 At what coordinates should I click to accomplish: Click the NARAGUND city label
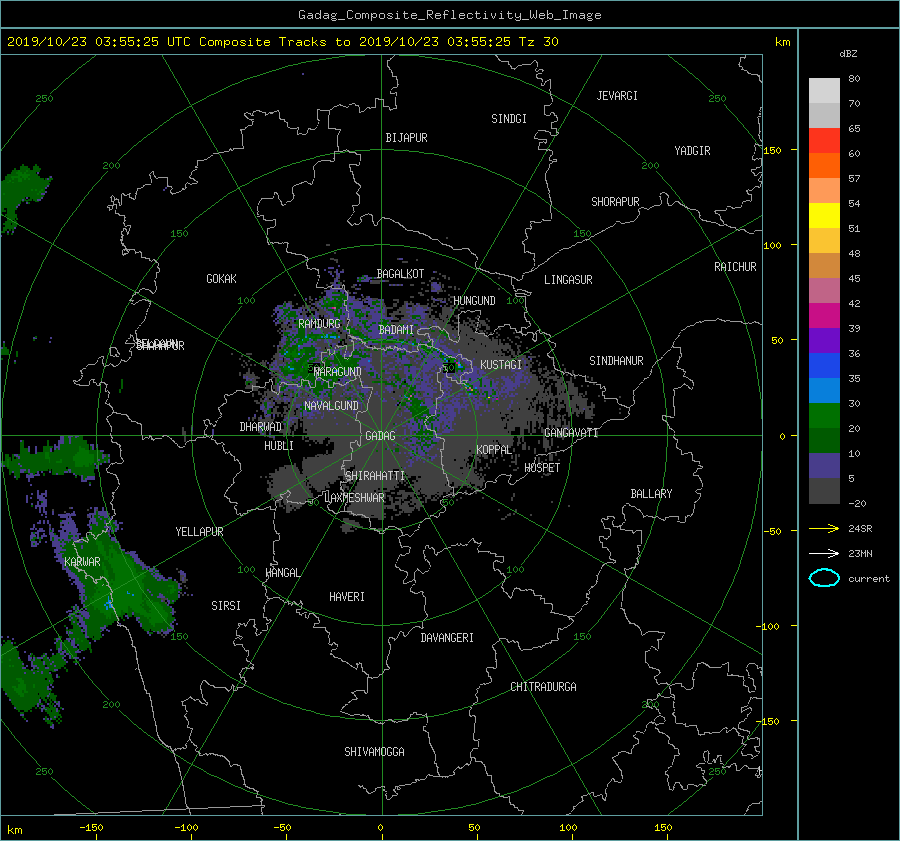[x=338, y=372]
